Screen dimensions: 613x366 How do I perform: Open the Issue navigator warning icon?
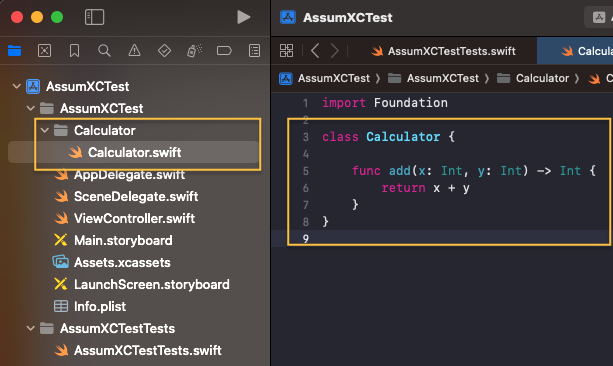(x=134, y=50)
